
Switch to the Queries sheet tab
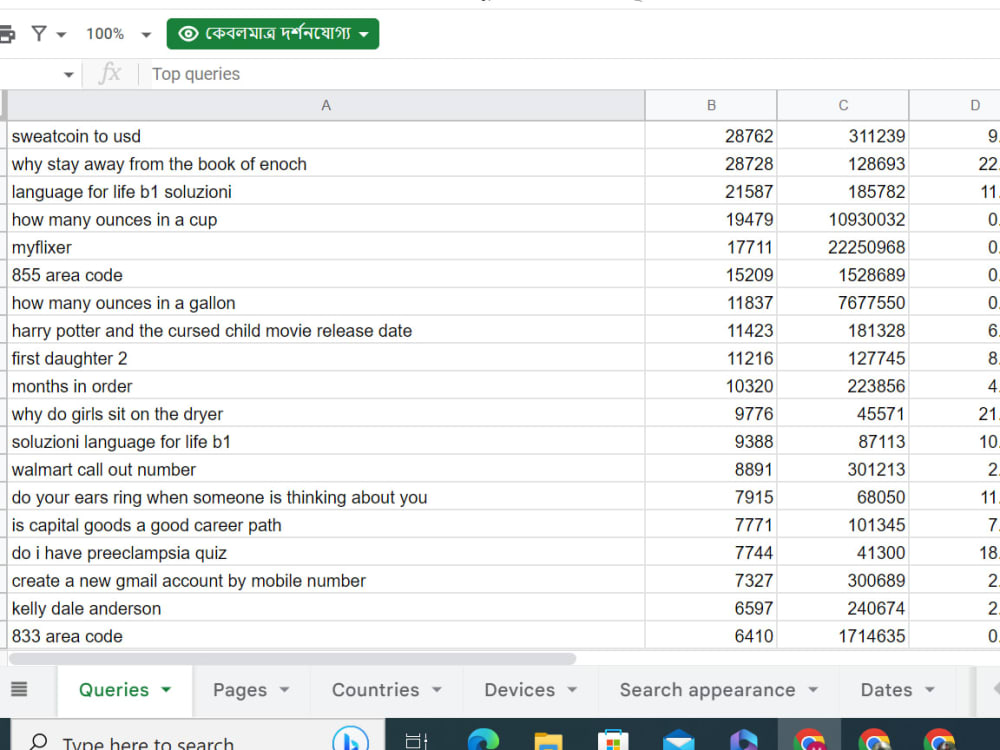click(x=114, y=690)
